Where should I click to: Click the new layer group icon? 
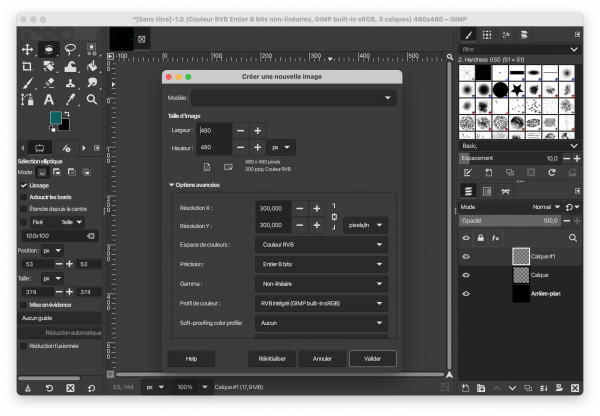pos(481,388)
